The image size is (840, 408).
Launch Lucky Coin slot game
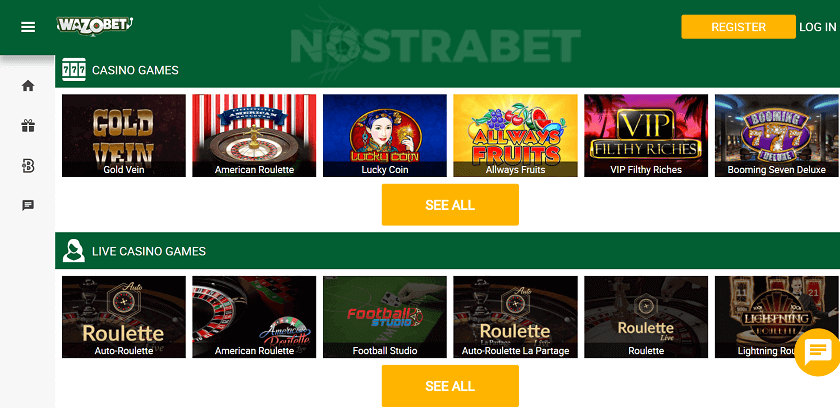385,135
